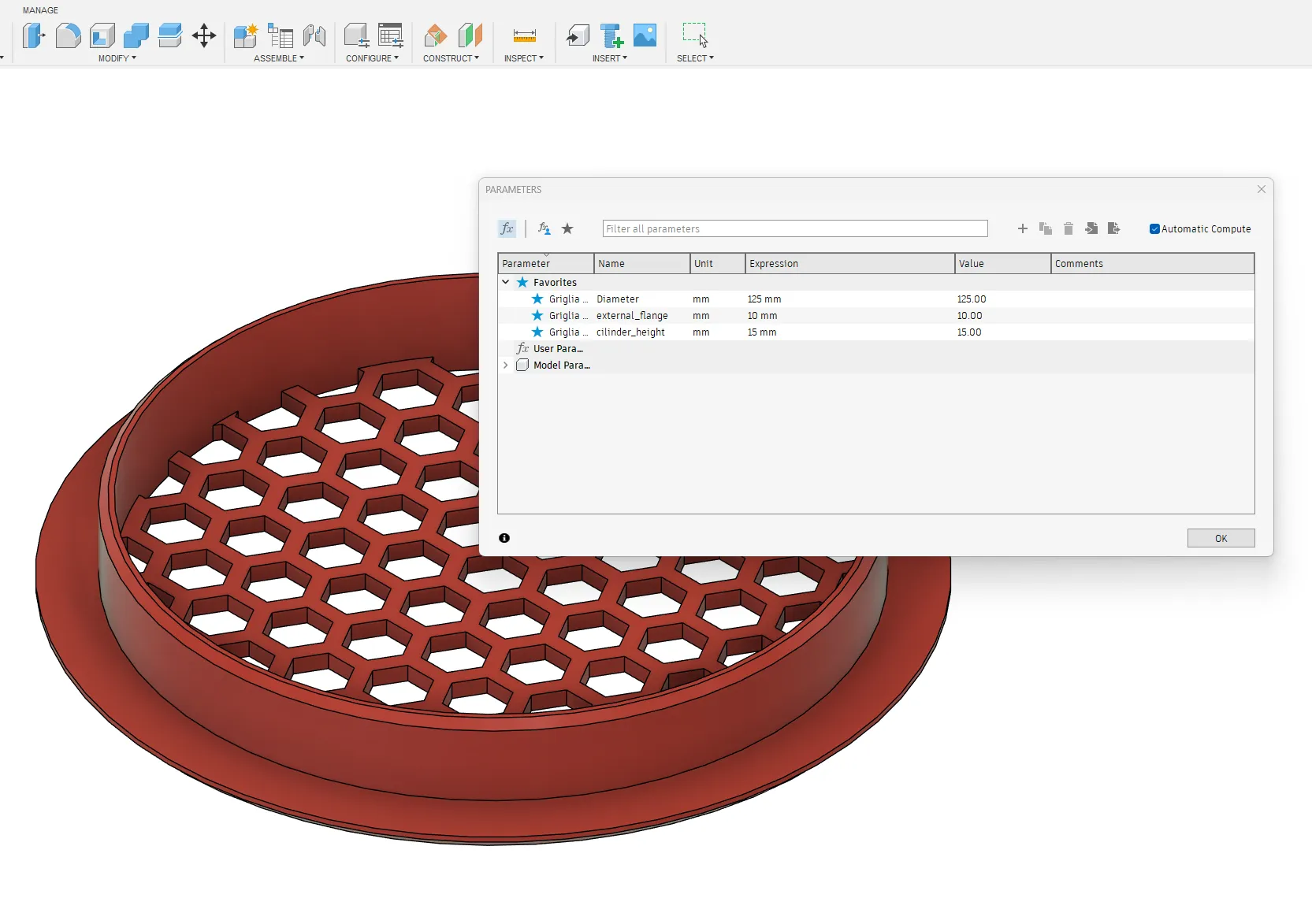Click the Bill of Materials table icon in Assemble

tap(280, 35)
